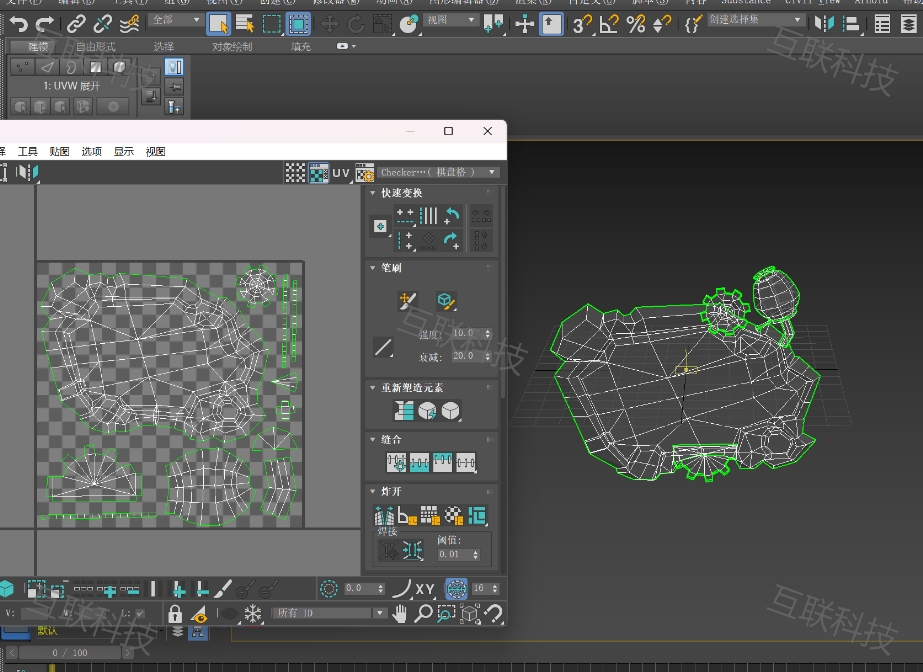
Task: Open 选项 menu in UV editor
Action: pyautogui.click(x=91, y=151)
